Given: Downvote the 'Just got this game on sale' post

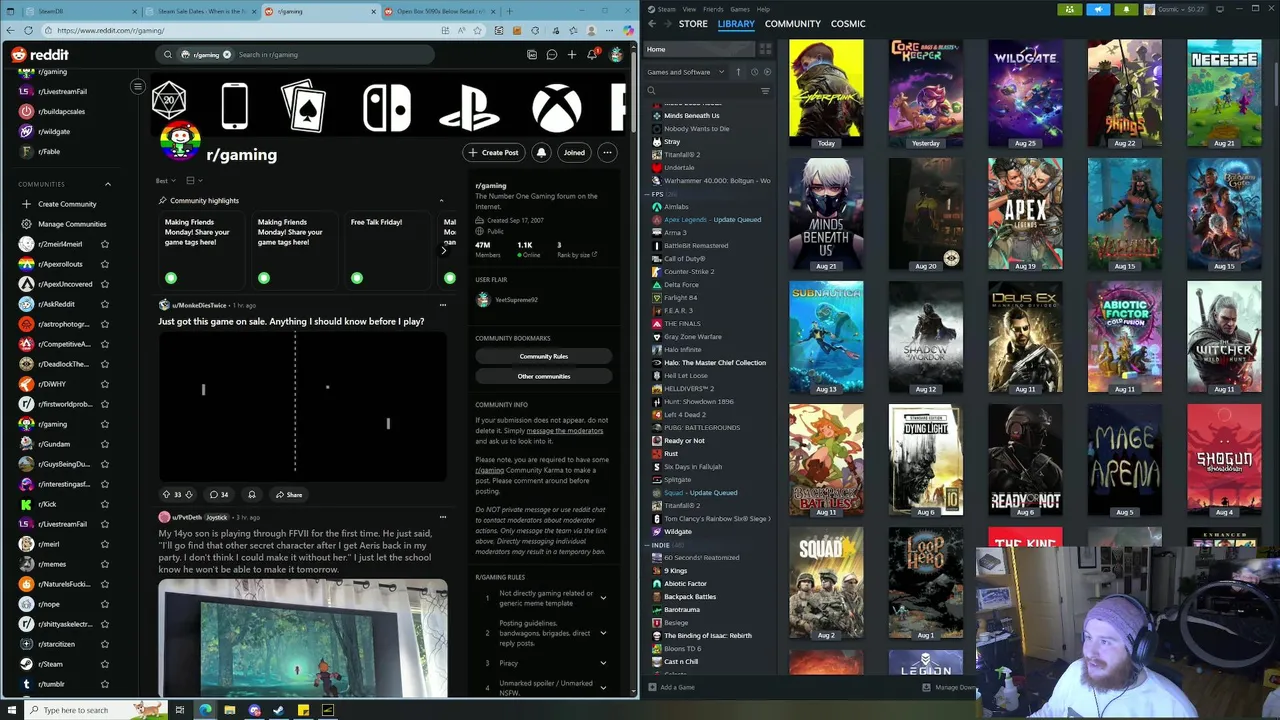Looking at the screenshot, I should pos(188,494).
